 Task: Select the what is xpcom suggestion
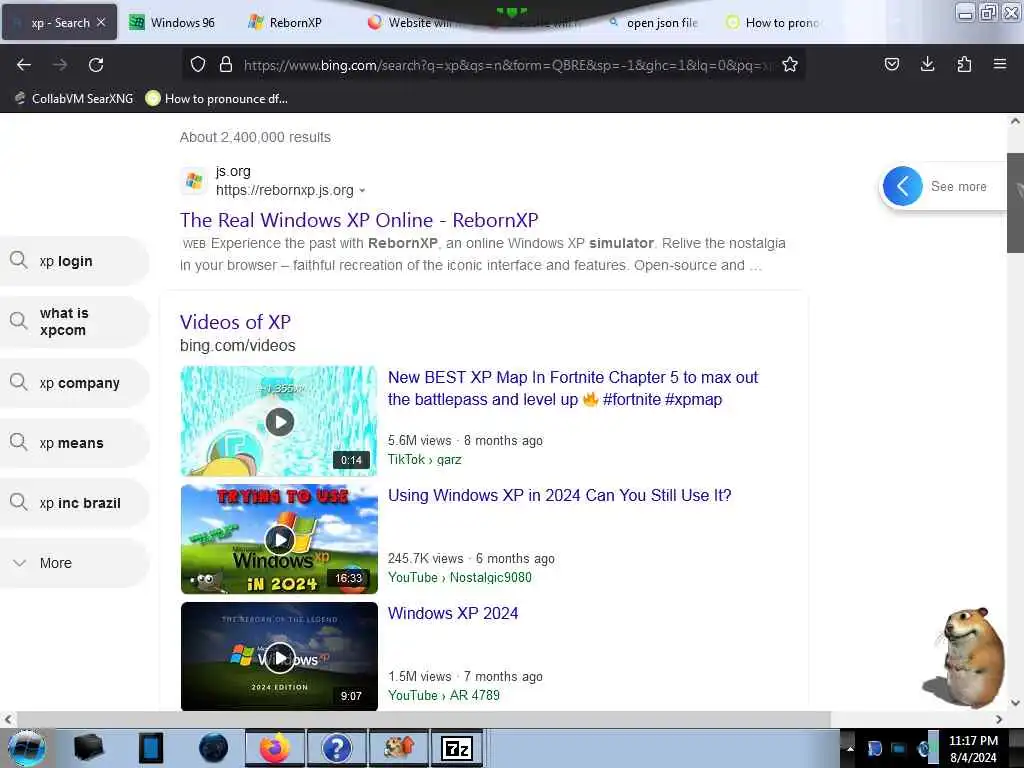coord(74,321)
